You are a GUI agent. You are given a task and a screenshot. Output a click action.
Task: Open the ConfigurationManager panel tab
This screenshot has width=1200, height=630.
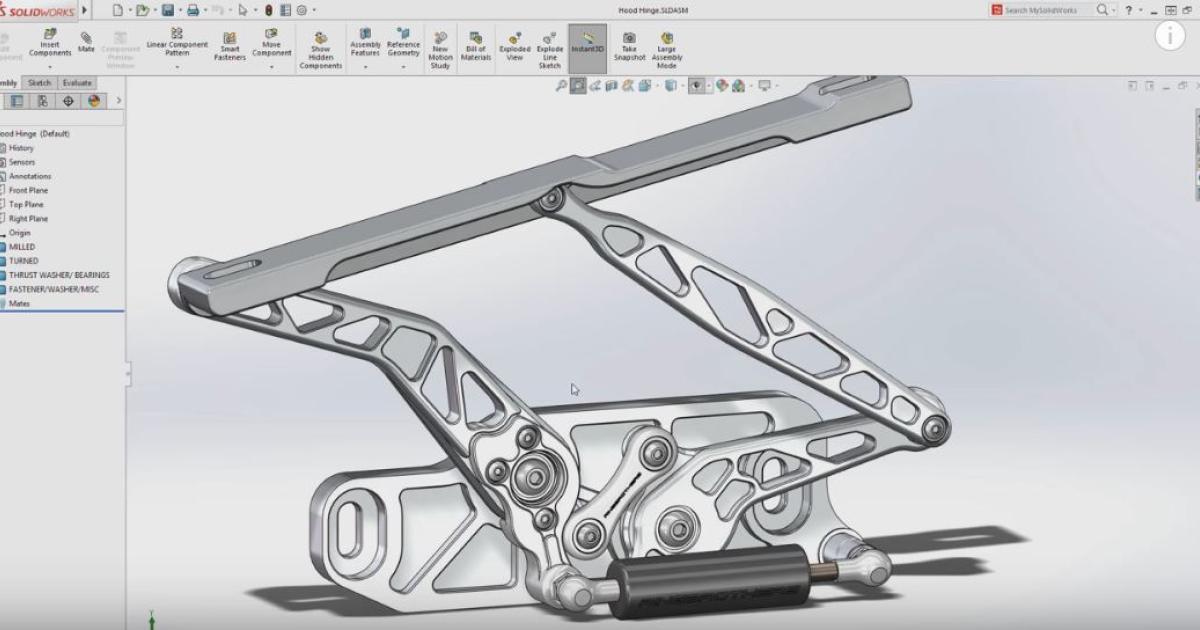tap(43, 101)
